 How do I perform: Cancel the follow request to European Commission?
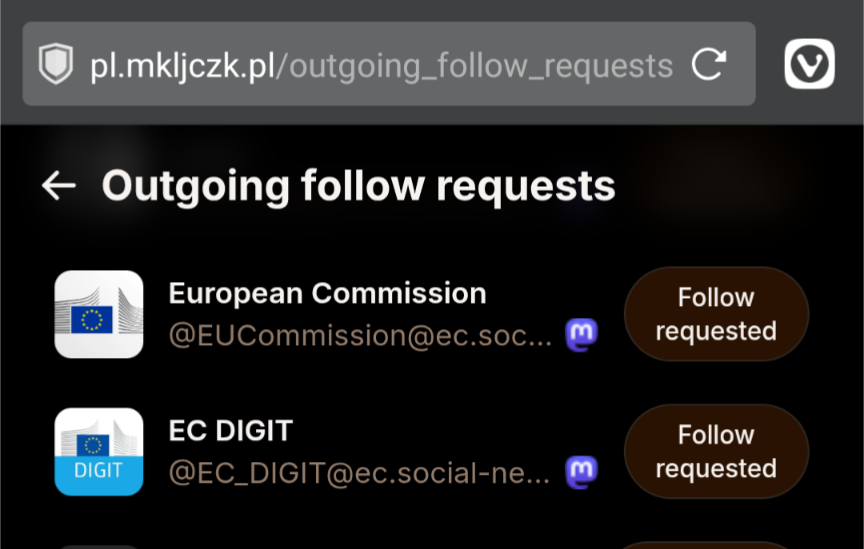tap(715, 314)
